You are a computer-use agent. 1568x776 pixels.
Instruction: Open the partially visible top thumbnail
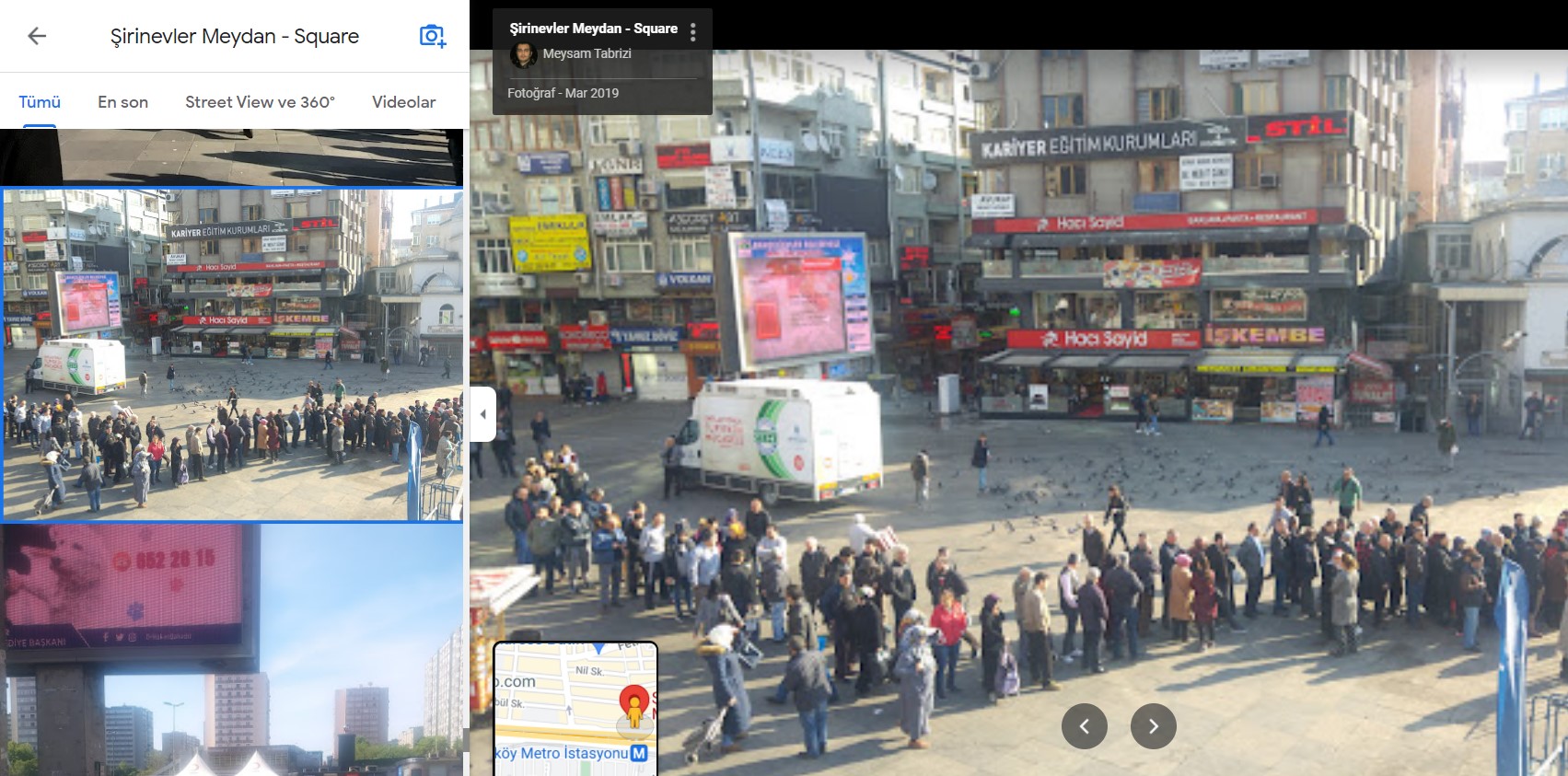(233, 156)
